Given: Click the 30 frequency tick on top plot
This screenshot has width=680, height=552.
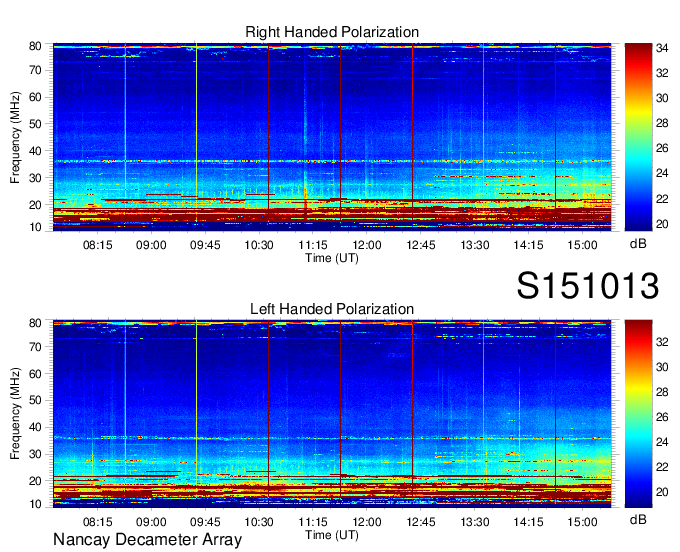Looking at the screenshot, I should (x=35, y=178).
